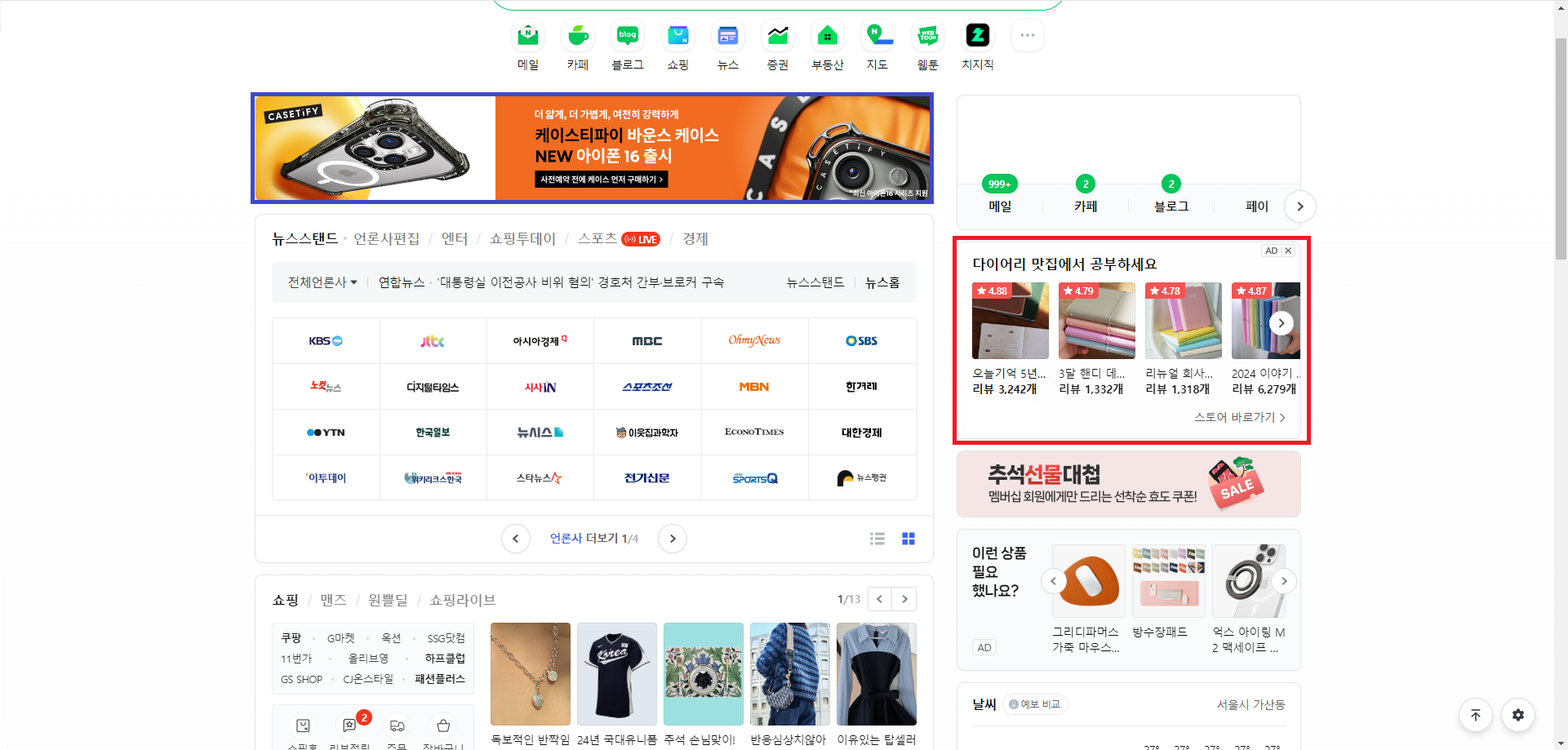Show next recommended products
The height and width of the screenshot is (750, 1568).
click(1284, 581)
